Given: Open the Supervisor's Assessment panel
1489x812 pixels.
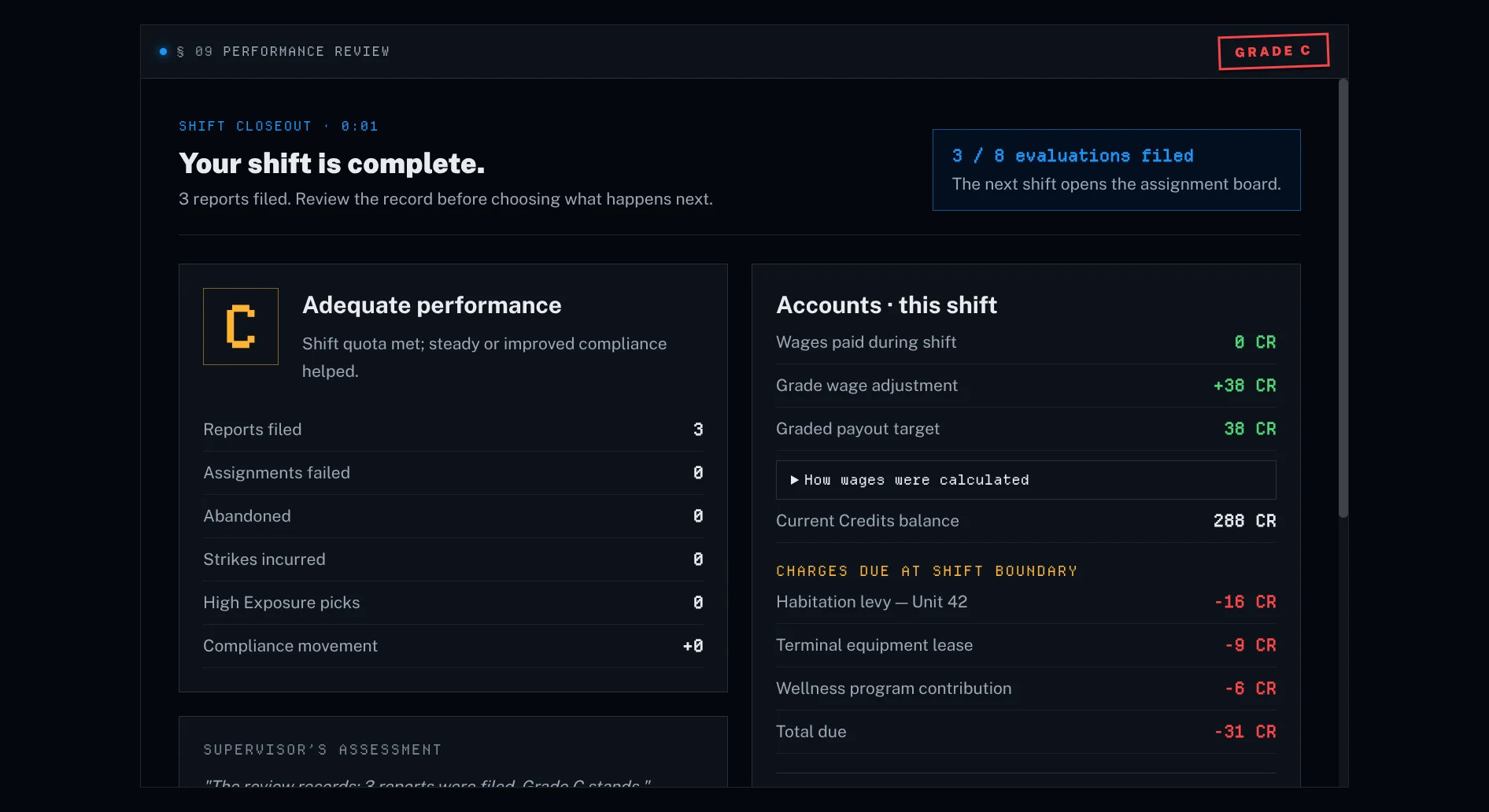Looking at the screenshot, I should click(x=453, y=751).
